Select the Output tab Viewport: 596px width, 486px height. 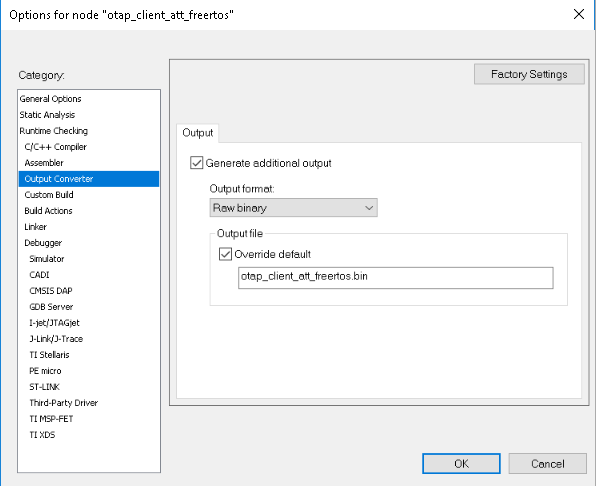click(x=198, y=133)
